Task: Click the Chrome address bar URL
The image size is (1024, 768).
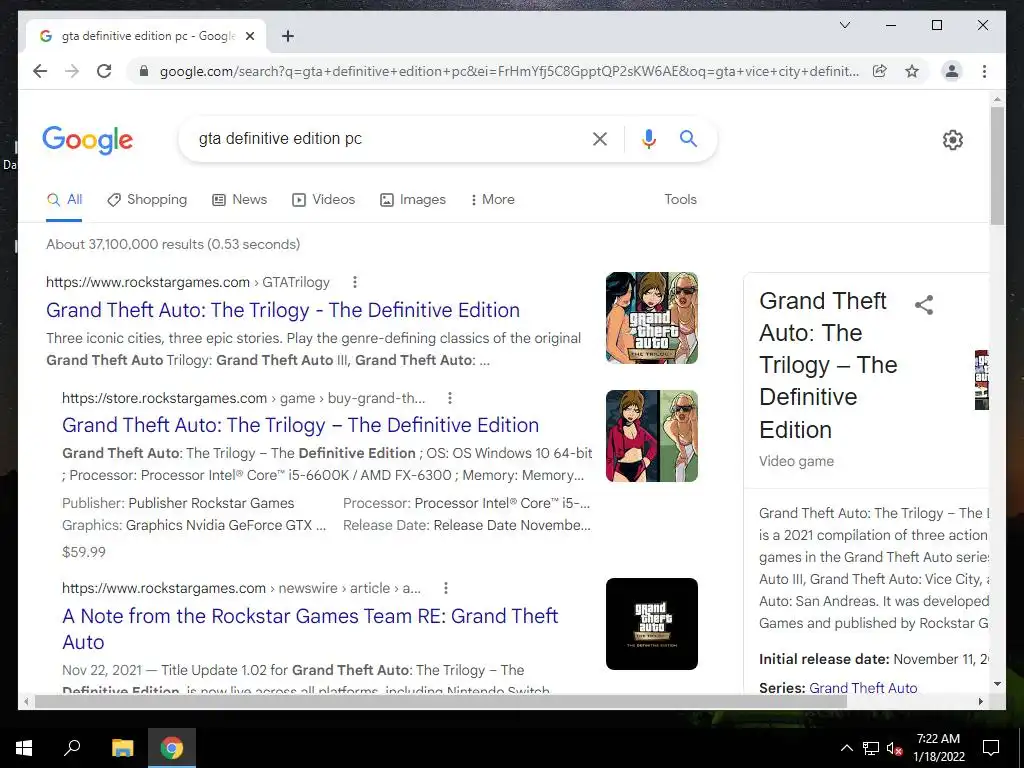Action: click(x=509, y=71)
